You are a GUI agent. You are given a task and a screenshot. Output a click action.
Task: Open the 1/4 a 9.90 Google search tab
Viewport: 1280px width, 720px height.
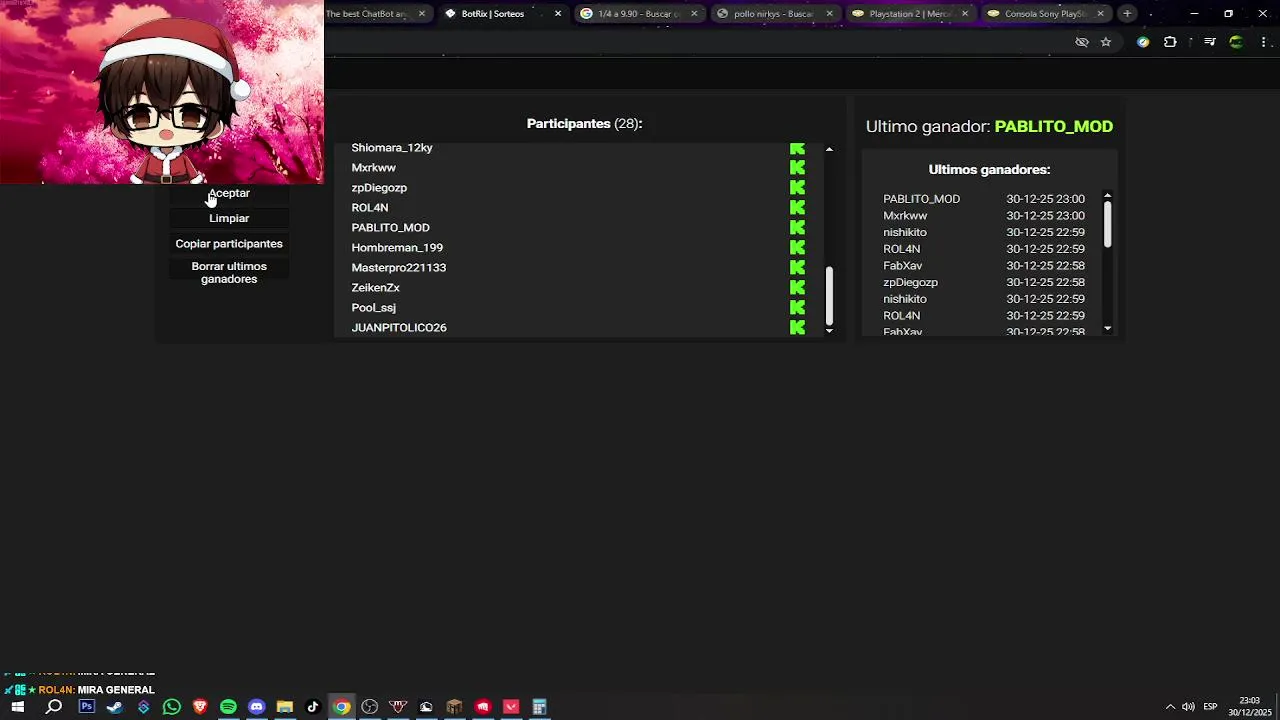pyautogui.click(x=637, y=14)
